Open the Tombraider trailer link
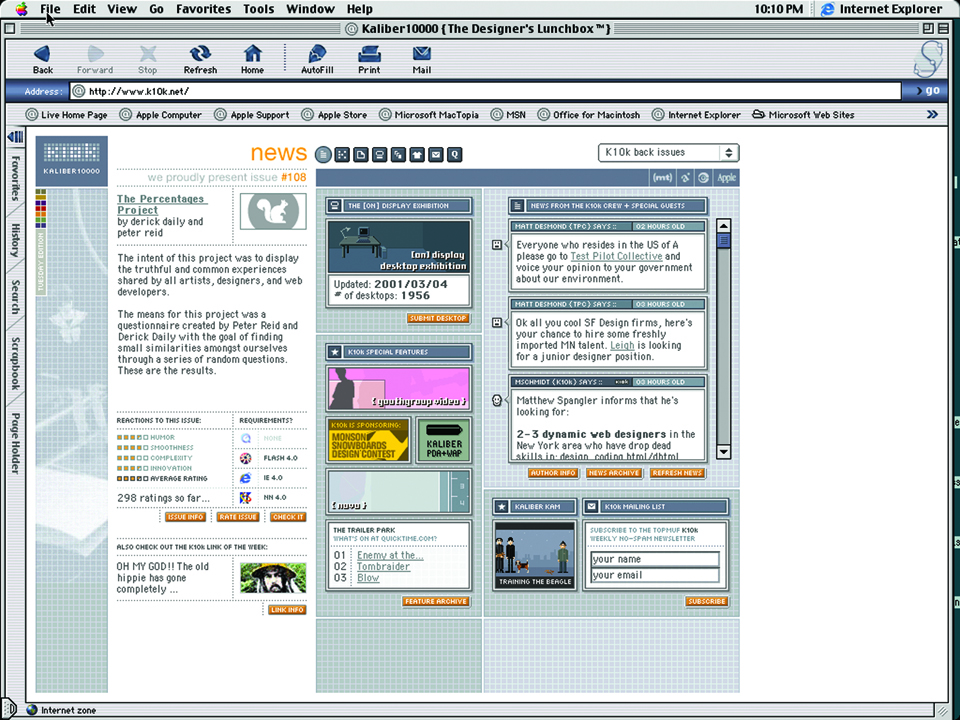The height and width of the screenshot is (720, 960). pos(383,567)
